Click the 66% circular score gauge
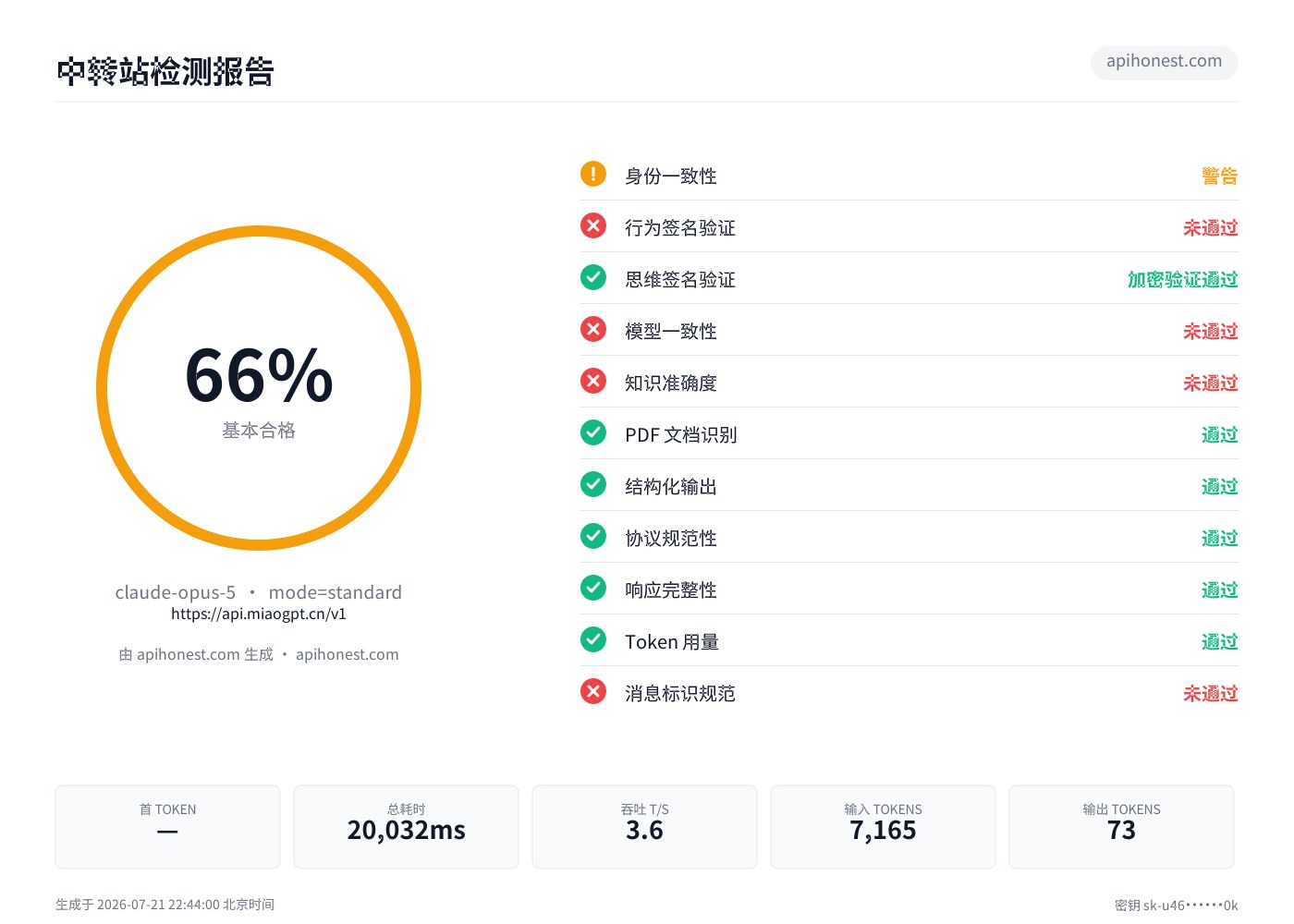 pyautogui.click(x=259, y=388)
